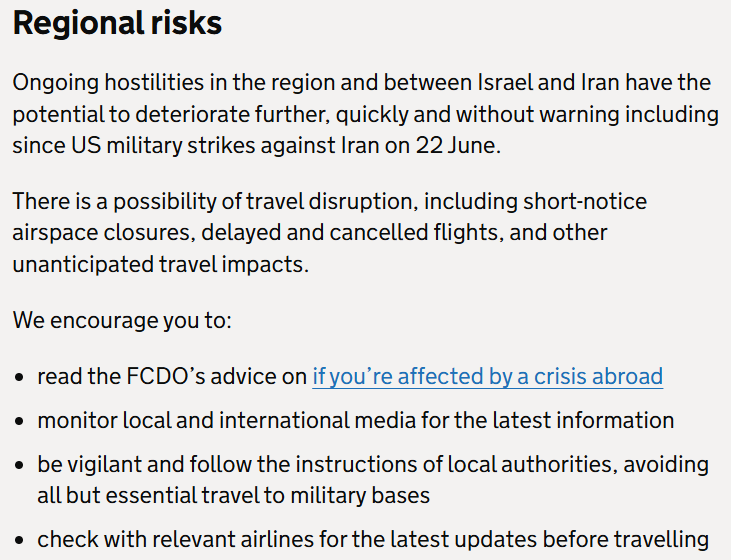Click the bullet dot before 'be vigilant'

tap(19, 465)
